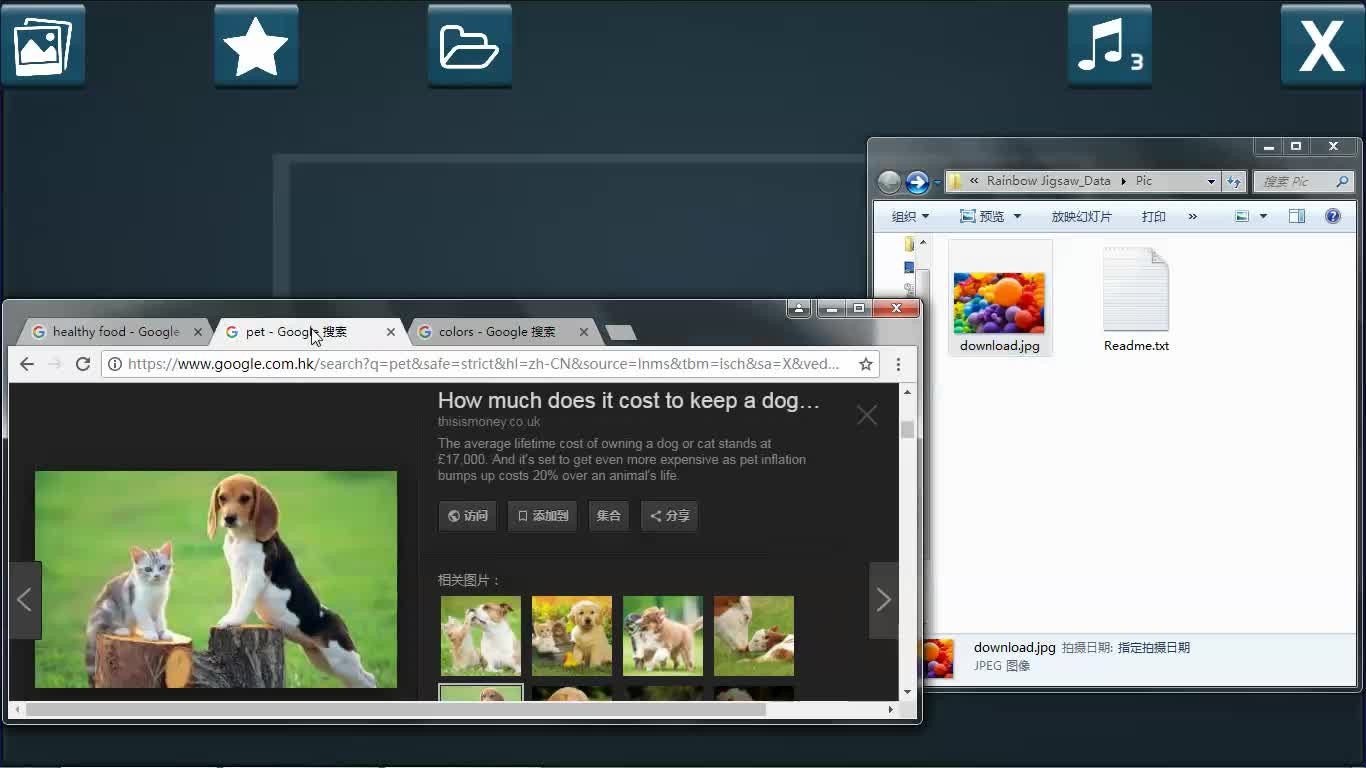
Task: Switch to the colors Google search tab
Action: pyautogui.click(x=497, y=332)
